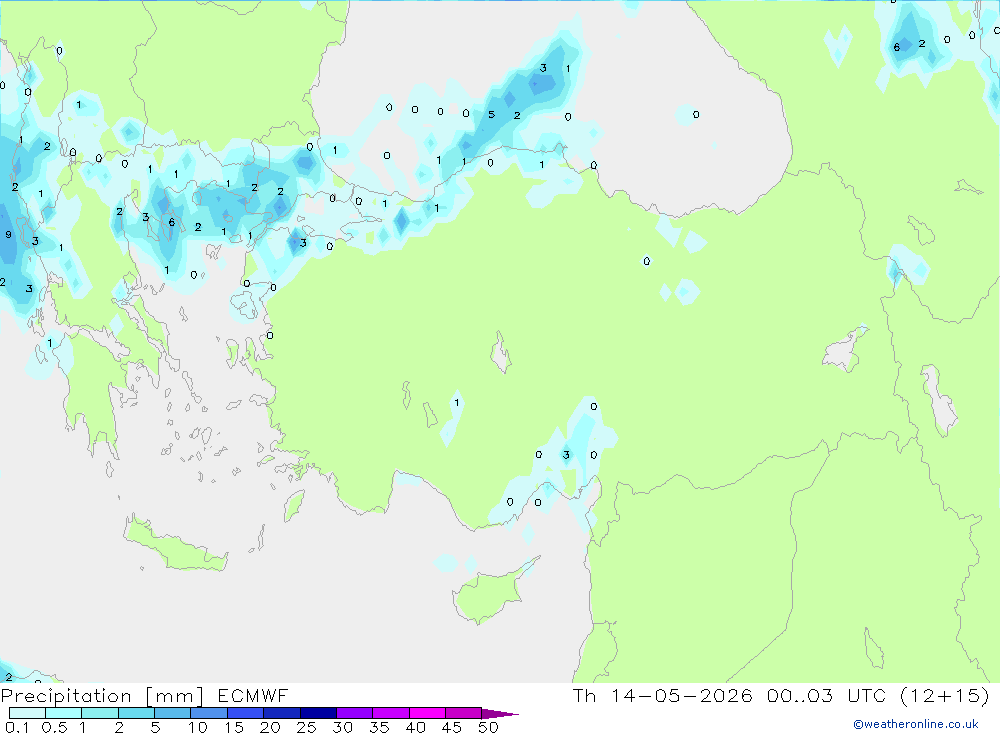Click the legend label '35'
The width and height of the screenshot is (1000, 733).
point(379,727)
